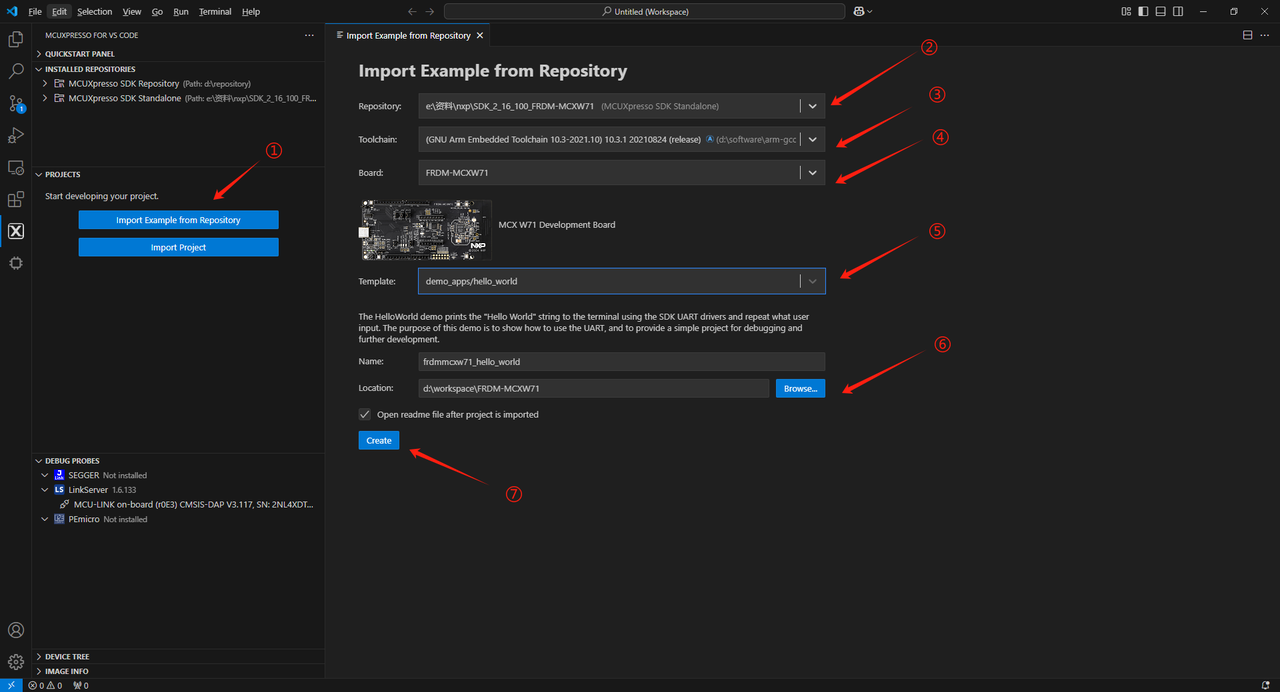
Task: Expand the Quickstart Panel section
Action: point(80,54)
